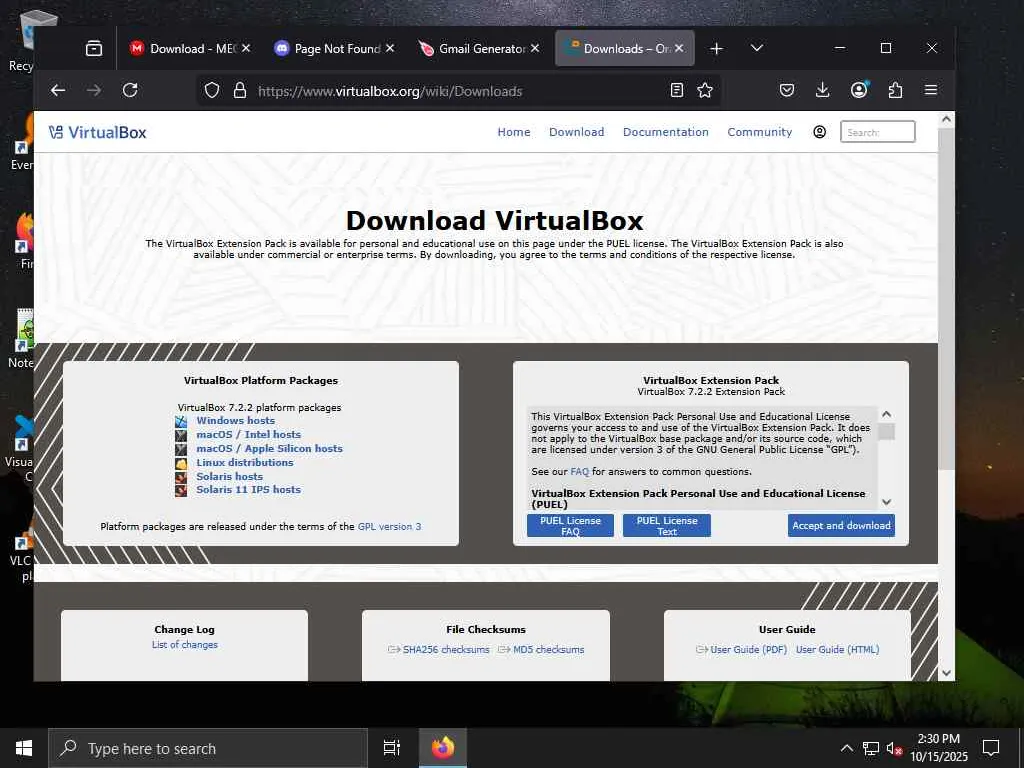Open macOS / Apple Silicon hosts link

(269, 449)
